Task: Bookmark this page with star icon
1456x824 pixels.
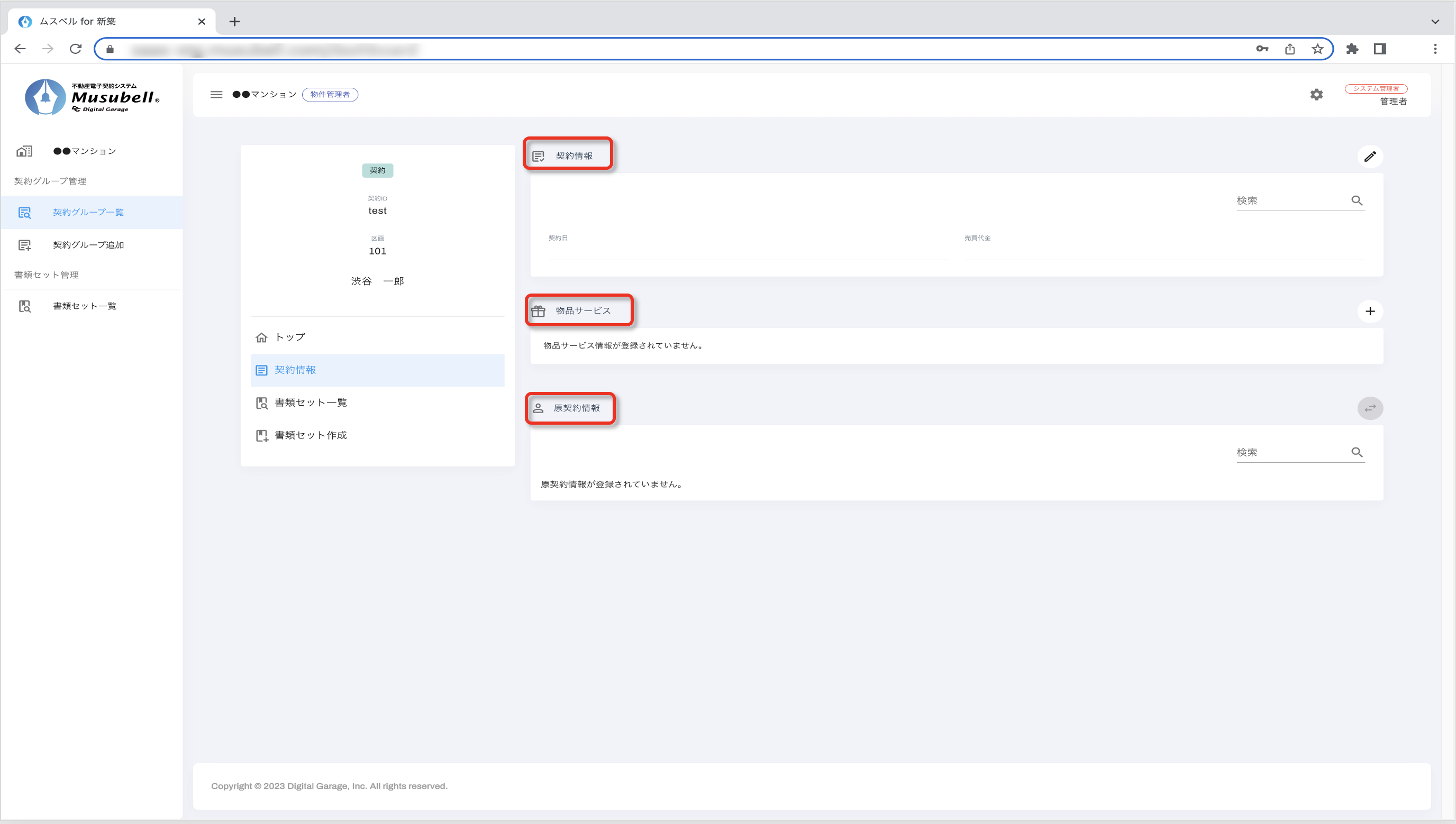Action: [1317, 49]
